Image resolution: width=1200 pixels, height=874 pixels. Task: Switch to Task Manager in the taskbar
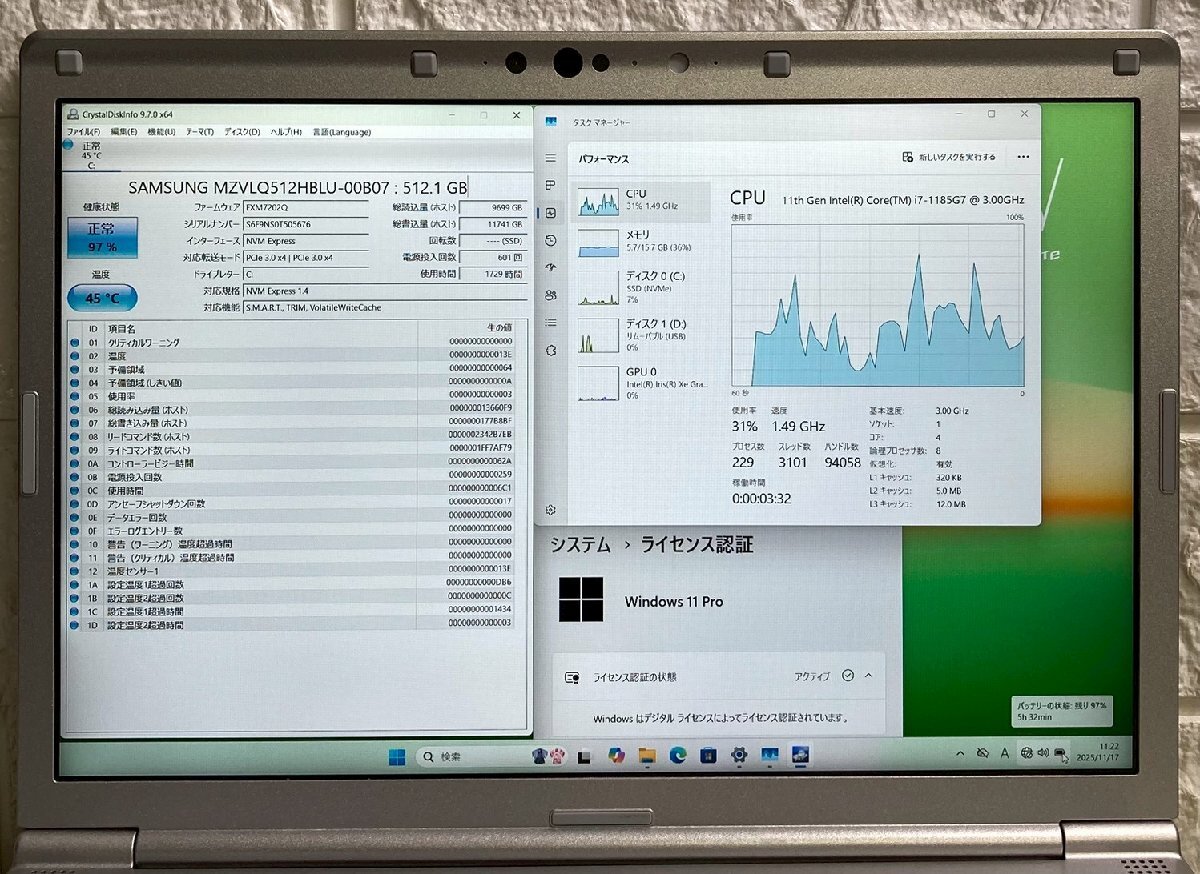pyautogui.click(x=770, y=756)
